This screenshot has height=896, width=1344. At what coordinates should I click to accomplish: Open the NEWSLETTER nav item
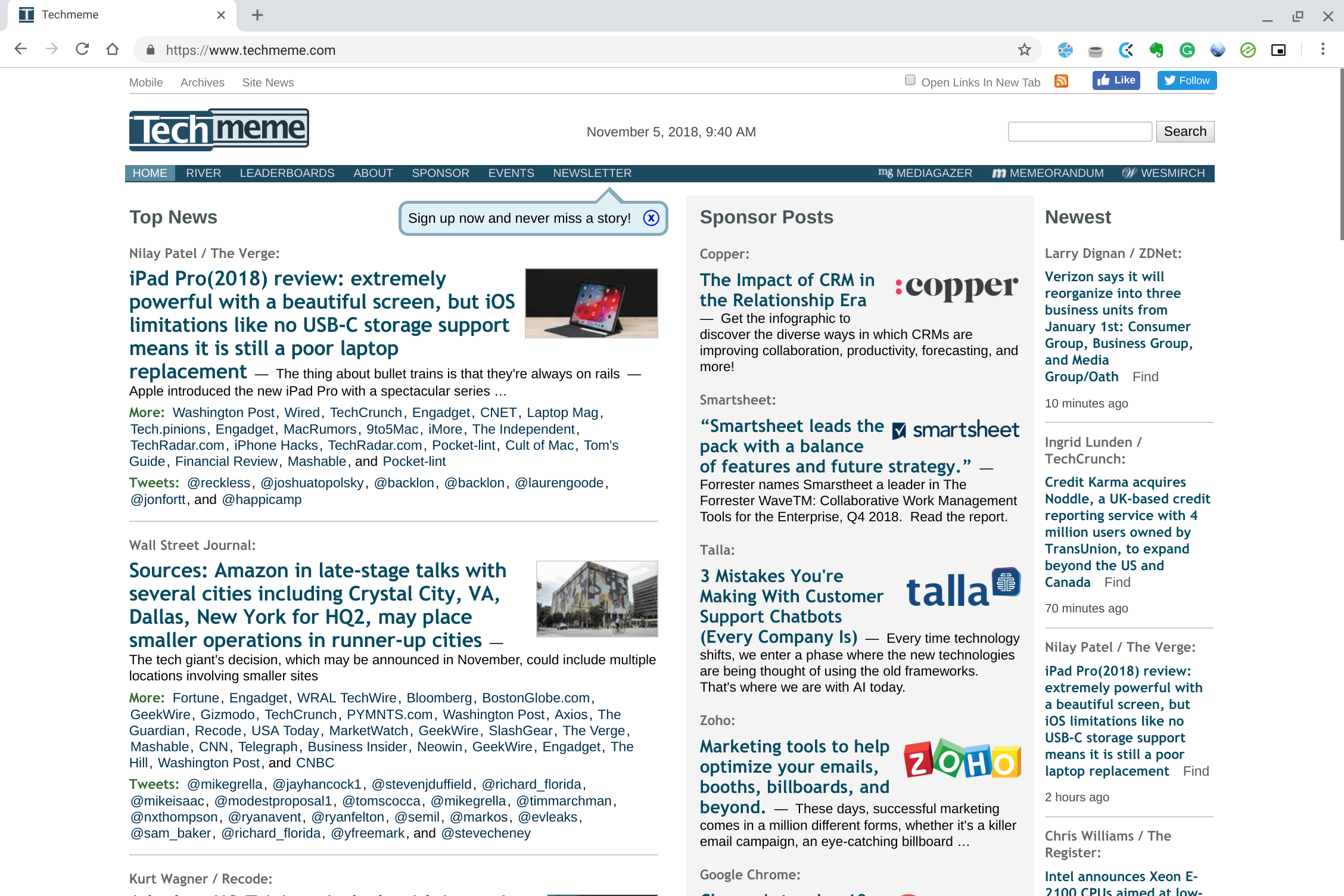(592, 173)
